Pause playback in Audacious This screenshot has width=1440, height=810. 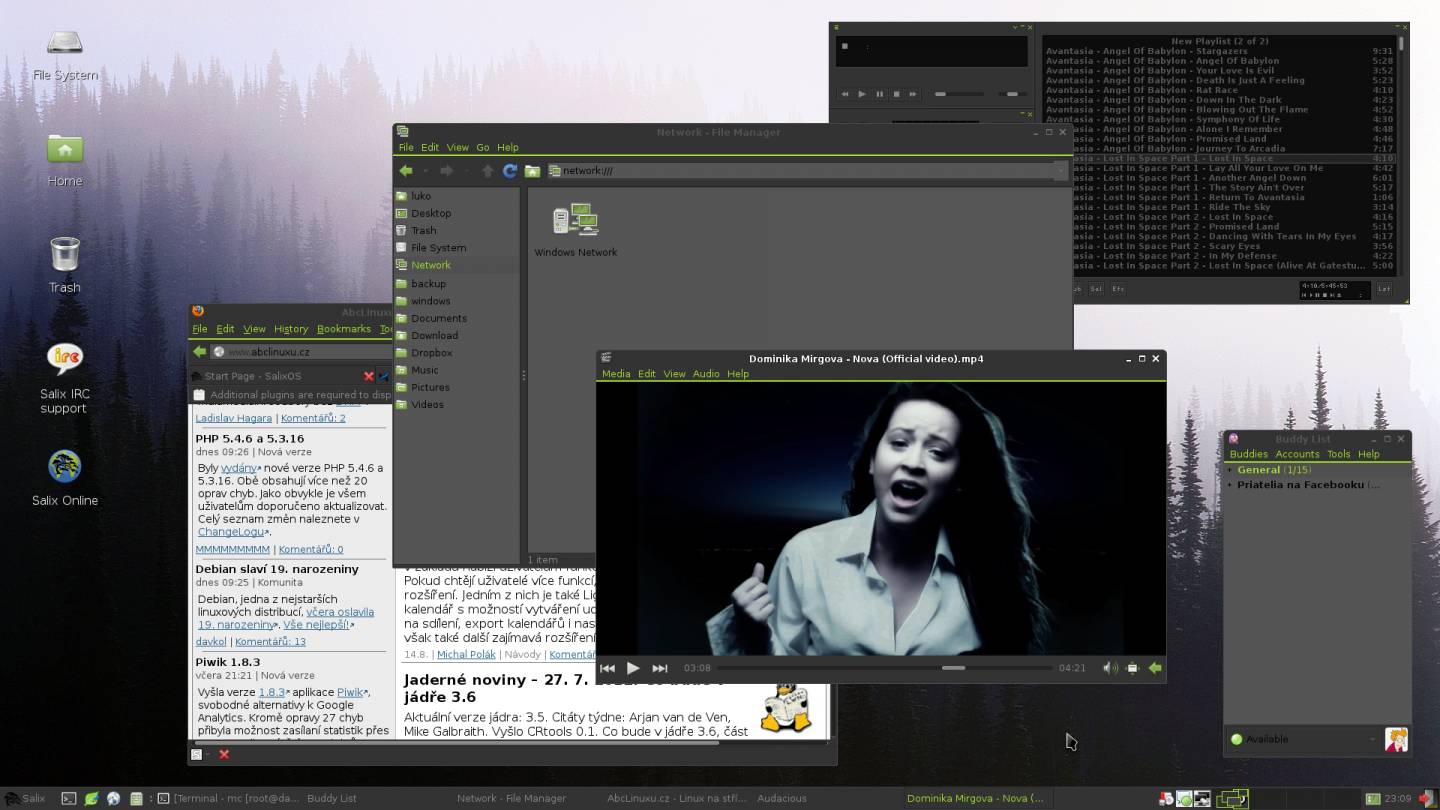(x=879, y=94)
